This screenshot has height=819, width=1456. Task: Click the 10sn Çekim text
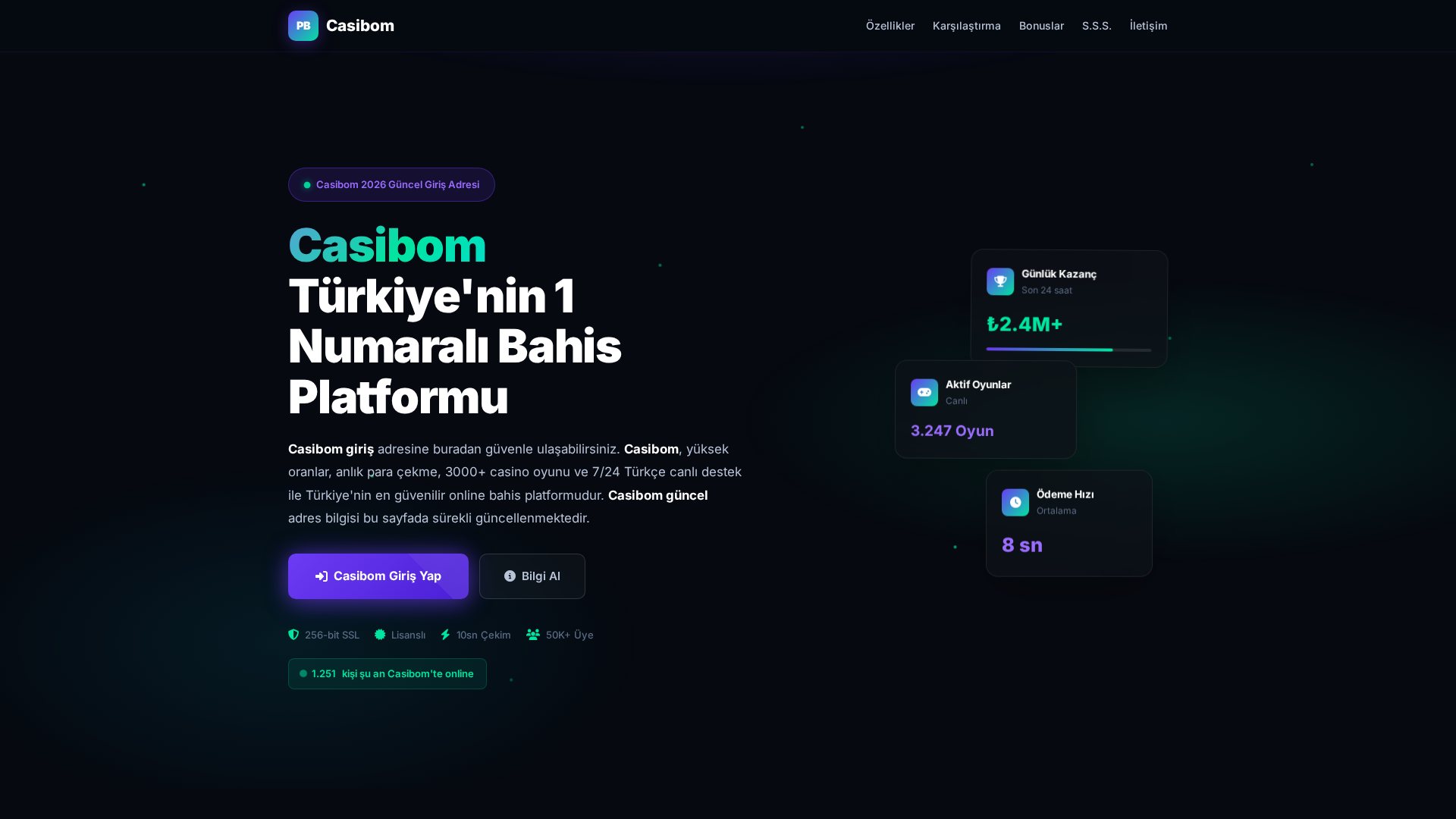pyautogui.click(x=484, y=635)
